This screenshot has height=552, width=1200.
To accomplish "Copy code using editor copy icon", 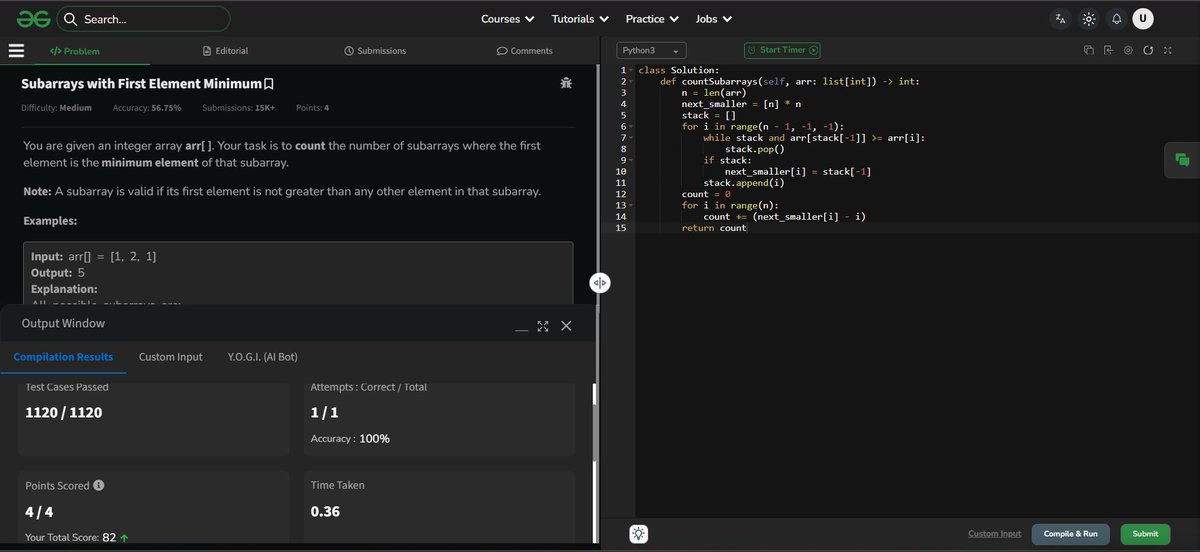I will coord(1089,50).
